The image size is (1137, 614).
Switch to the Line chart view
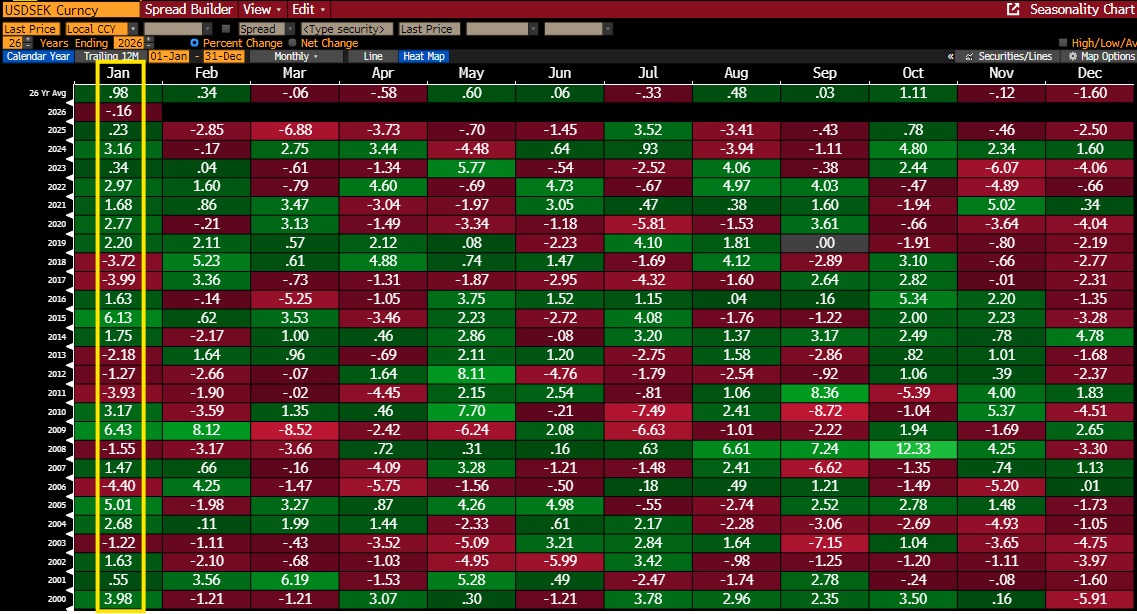click(x=372, y=56)
